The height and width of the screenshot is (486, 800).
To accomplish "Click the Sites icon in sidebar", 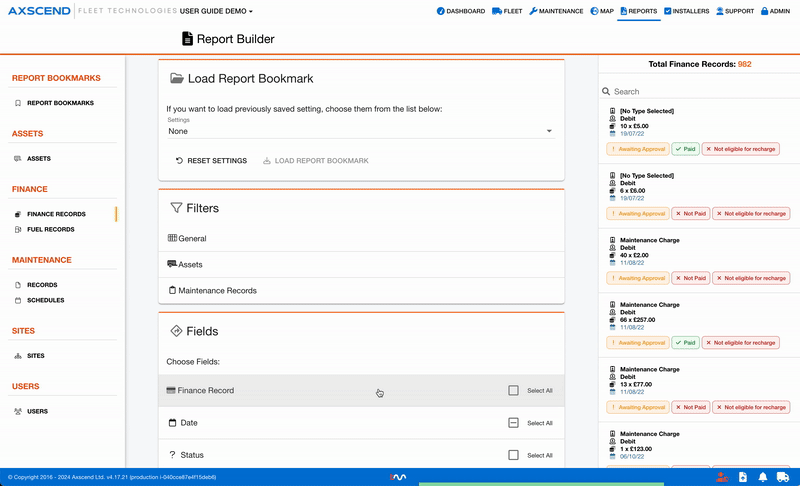I will (x=17, y=356).
